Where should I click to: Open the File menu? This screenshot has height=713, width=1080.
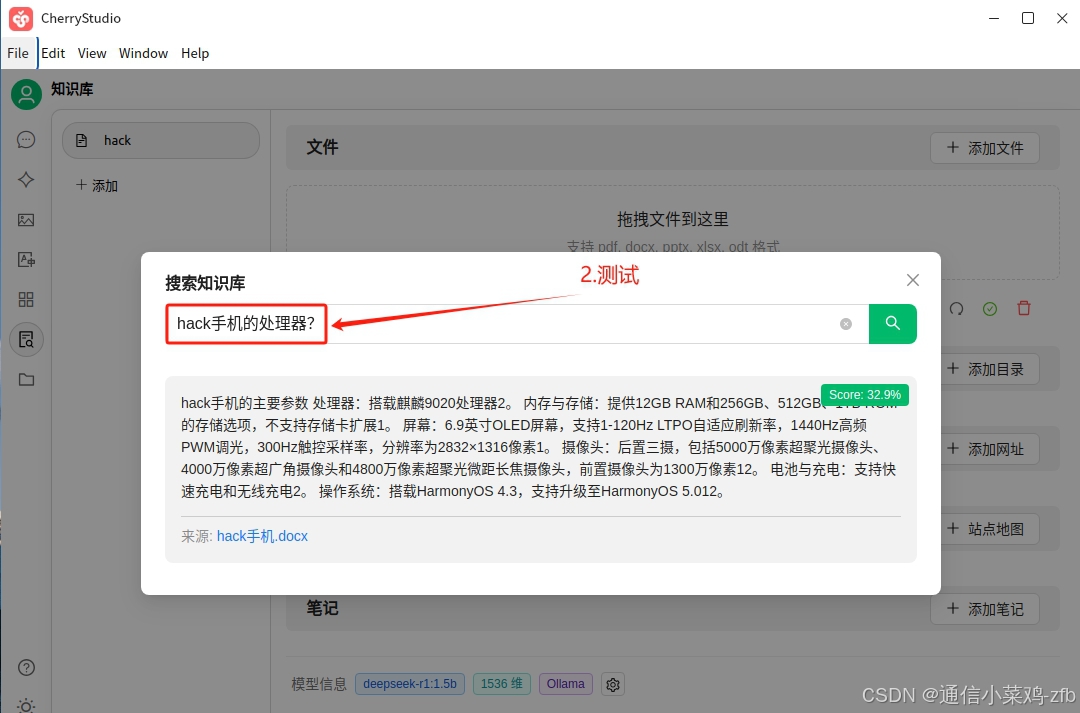pyautogui.click(x=18, y=53)
